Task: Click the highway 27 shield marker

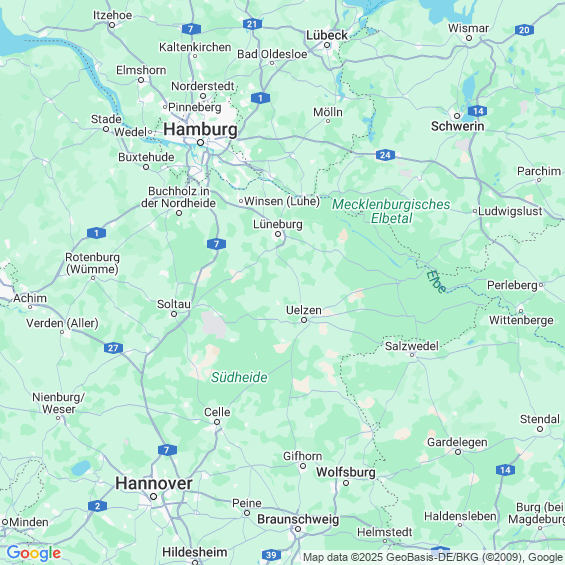Action: click(114, 348)
